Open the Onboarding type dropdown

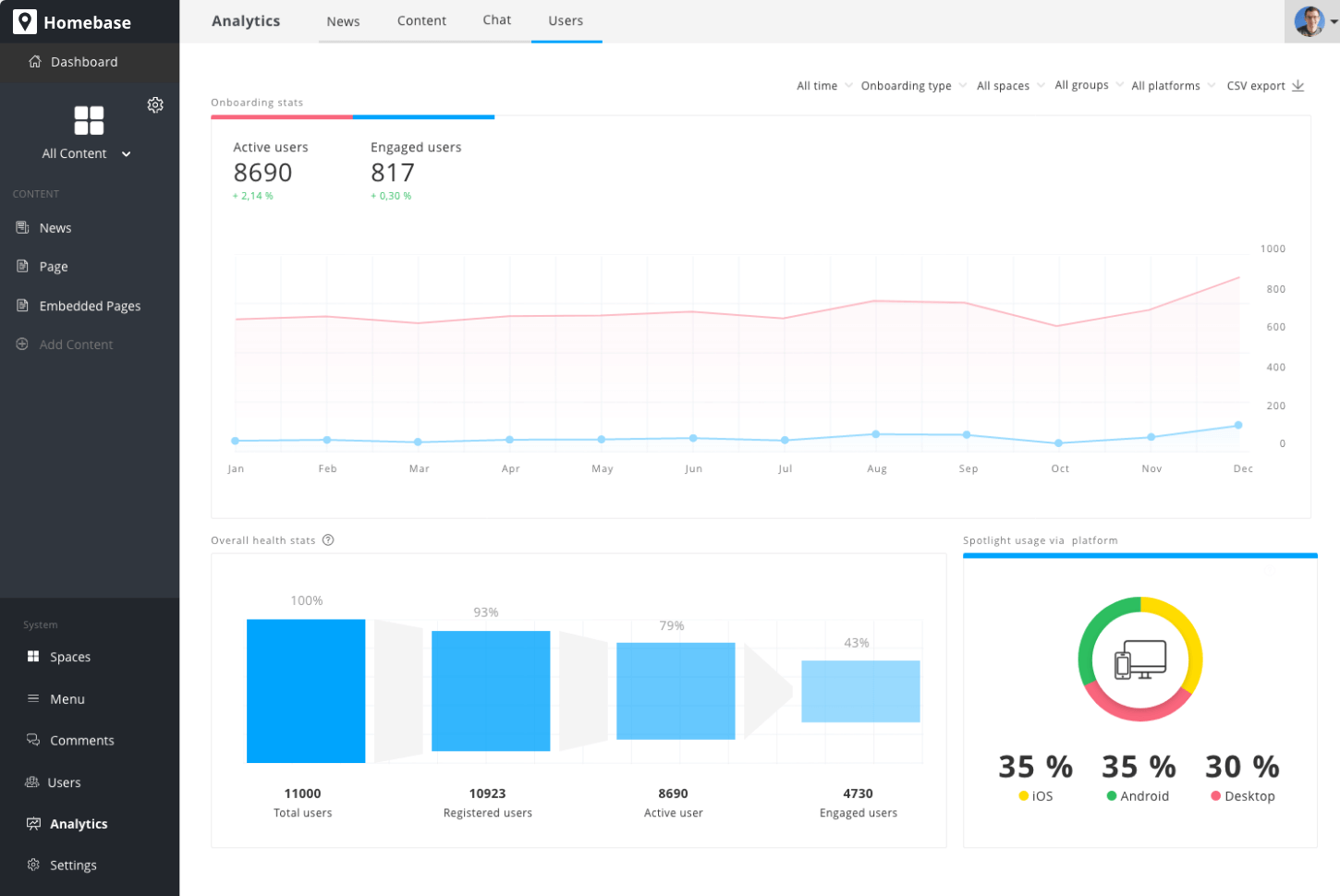(x=913, y=86)
